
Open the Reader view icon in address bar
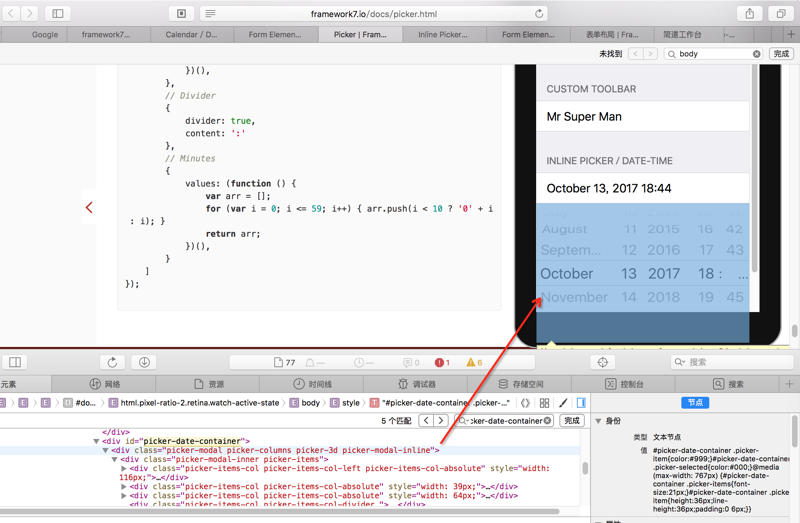tap(210, 14)
